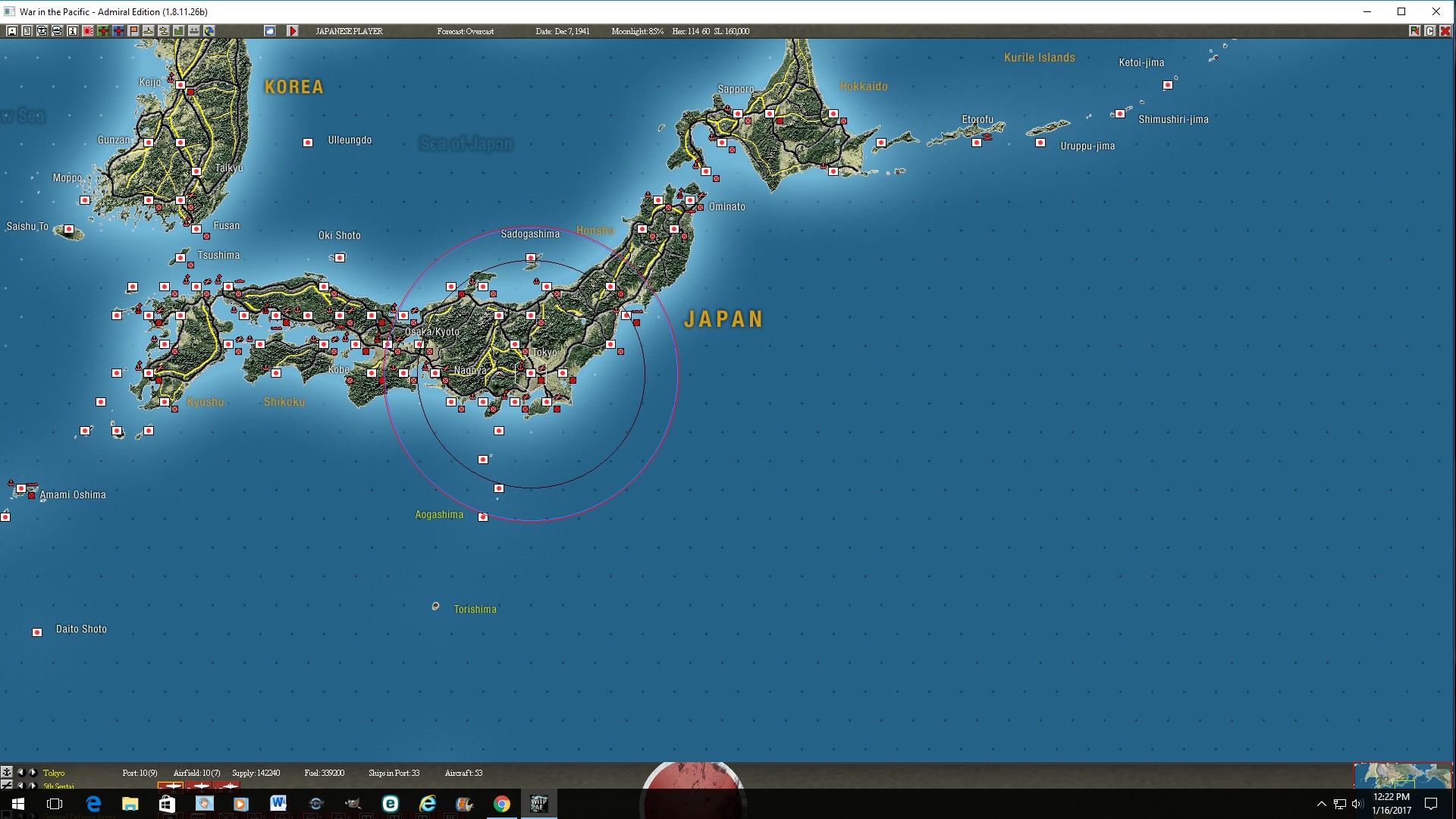Select the Oki Shoto base marker
The height and width of the screenshot is (819, 1456).
340,258
